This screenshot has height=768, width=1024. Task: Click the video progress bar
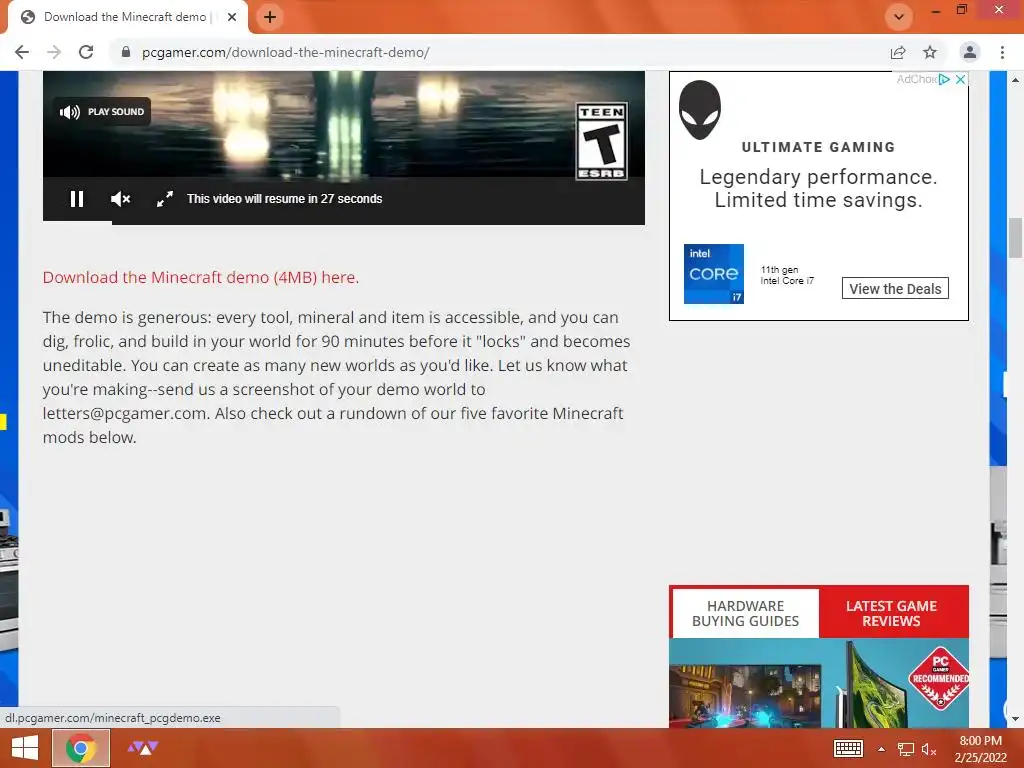[x=344, y=223]
